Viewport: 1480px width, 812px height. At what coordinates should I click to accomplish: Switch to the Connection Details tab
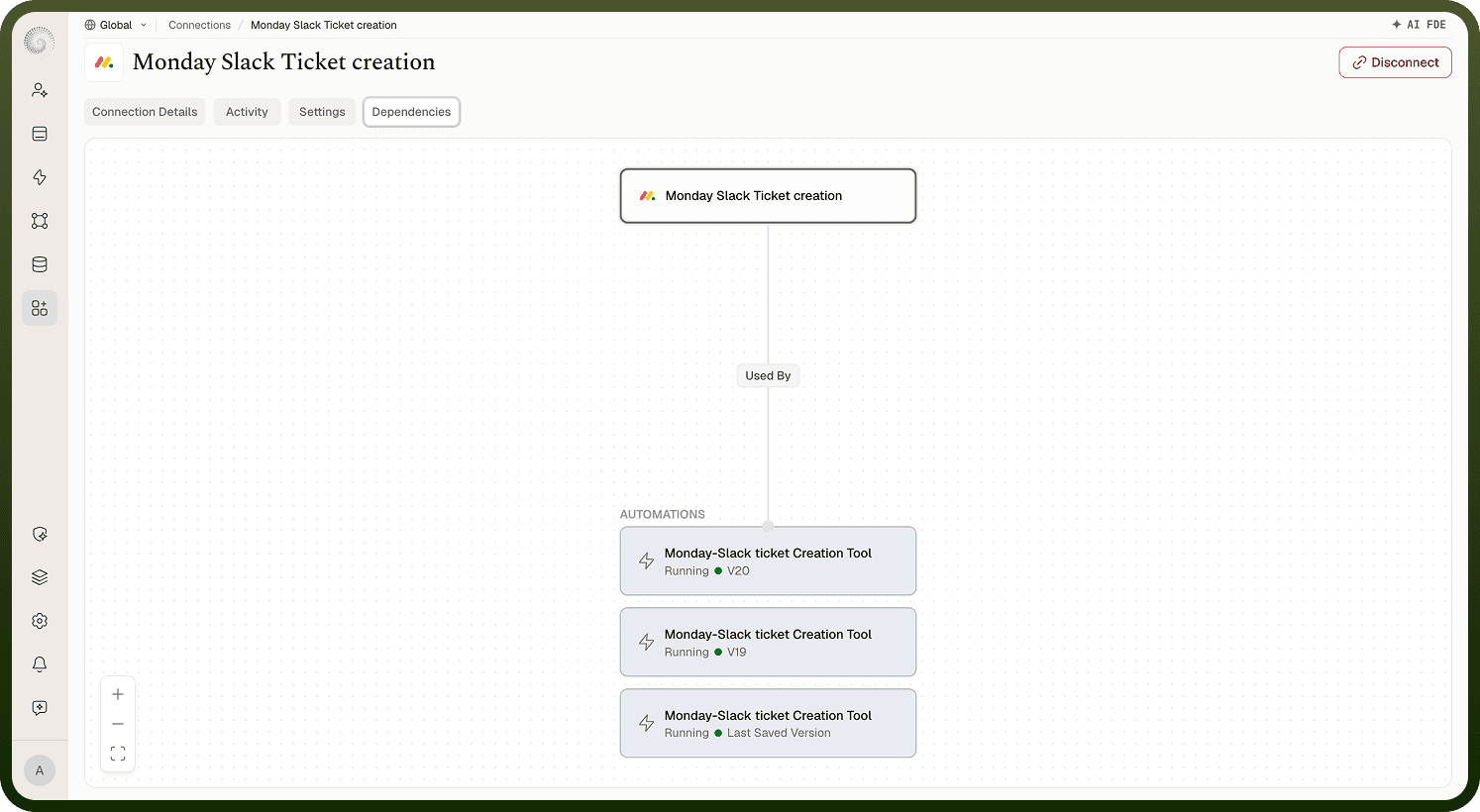tap(145, 112)
